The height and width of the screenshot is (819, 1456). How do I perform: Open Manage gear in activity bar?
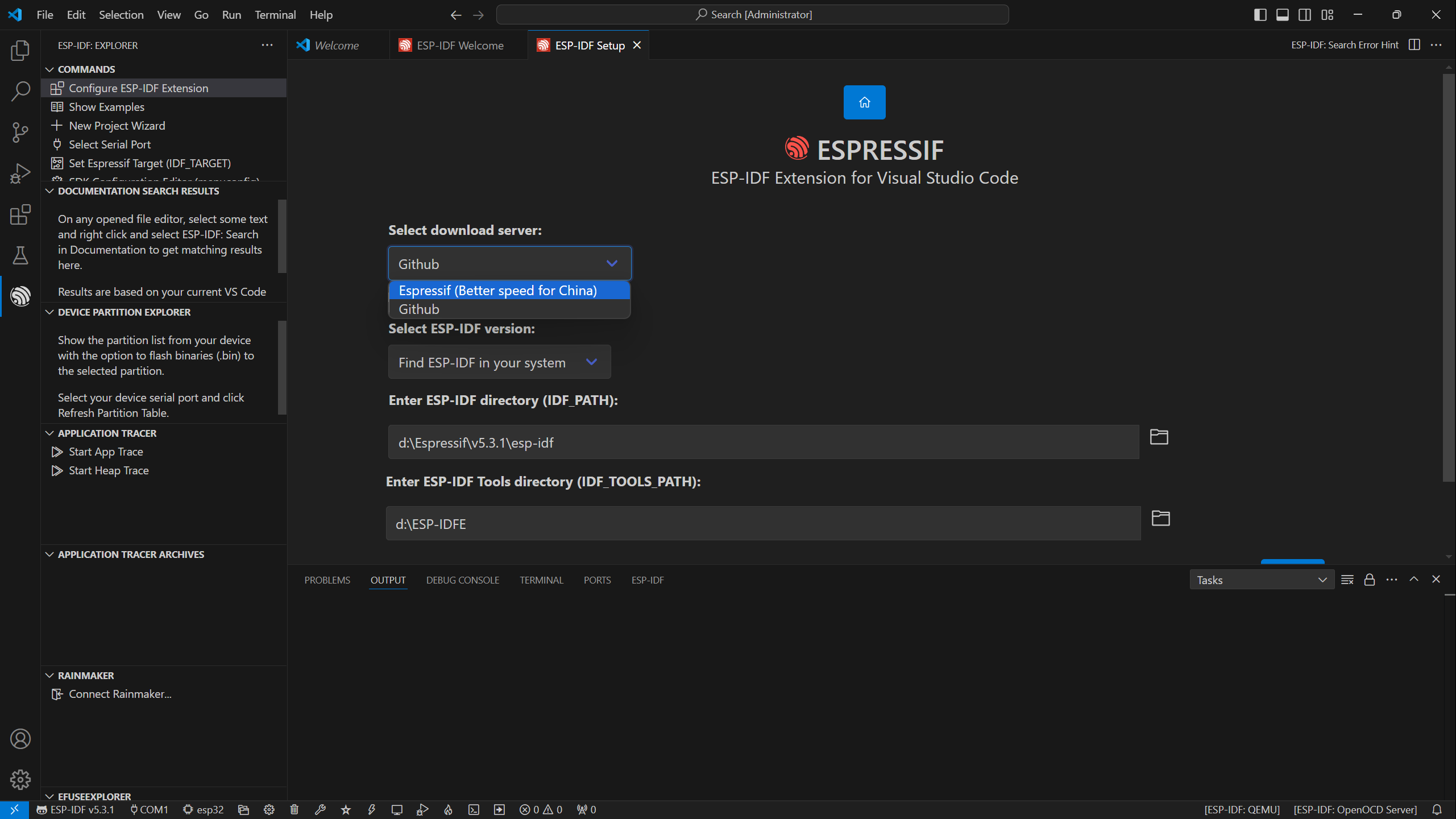pos(20,780)
